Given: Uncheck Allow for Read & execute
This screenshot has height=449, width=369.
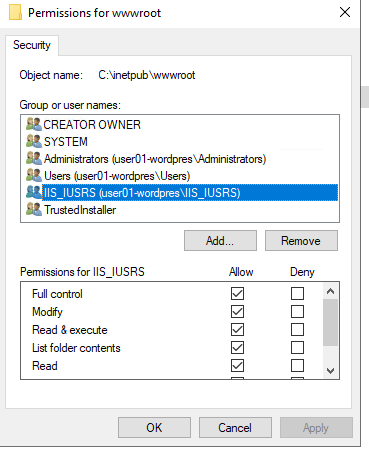Looking at the screenshot, I should [237, 330].
